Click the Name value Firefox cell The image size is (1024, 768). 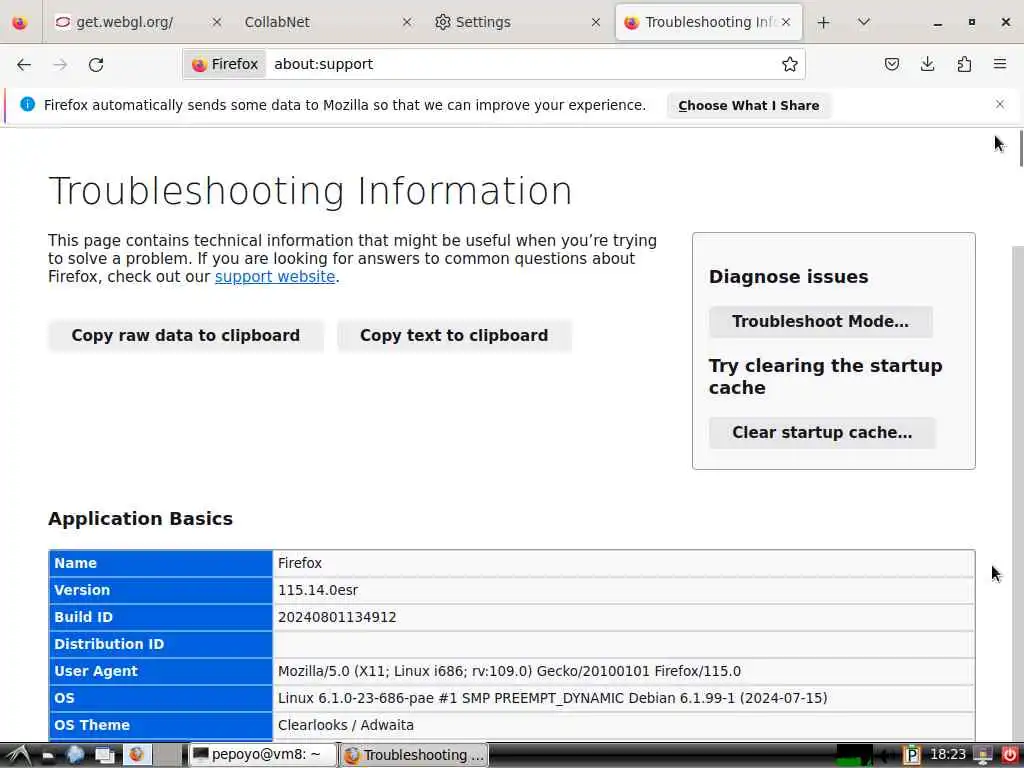[x=624, y=563]
